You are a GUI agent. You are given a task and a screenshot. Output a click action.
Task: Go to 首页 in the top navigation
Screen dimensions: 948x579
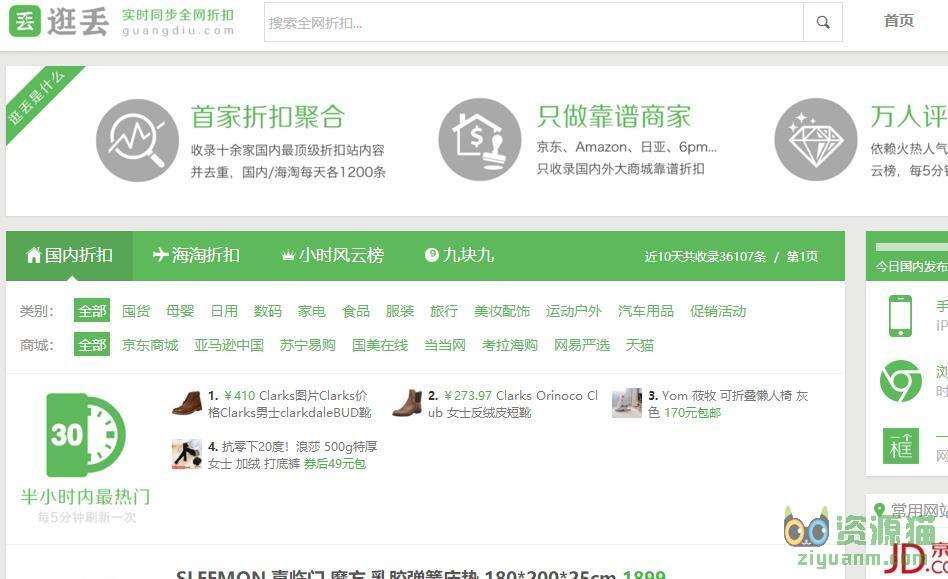tap(898, 21)
